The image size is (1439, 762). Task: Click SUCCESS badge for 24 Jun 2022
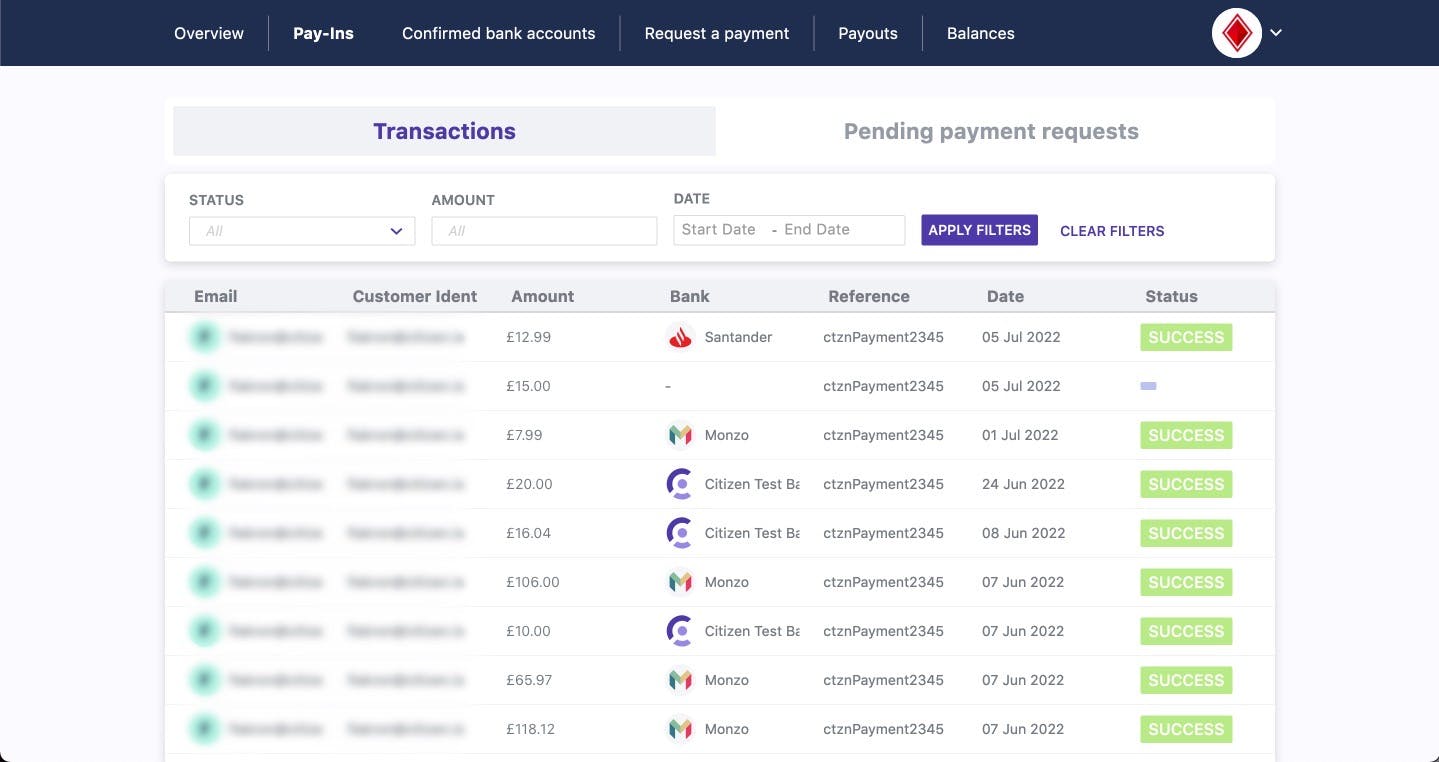tap(1186, 484)
